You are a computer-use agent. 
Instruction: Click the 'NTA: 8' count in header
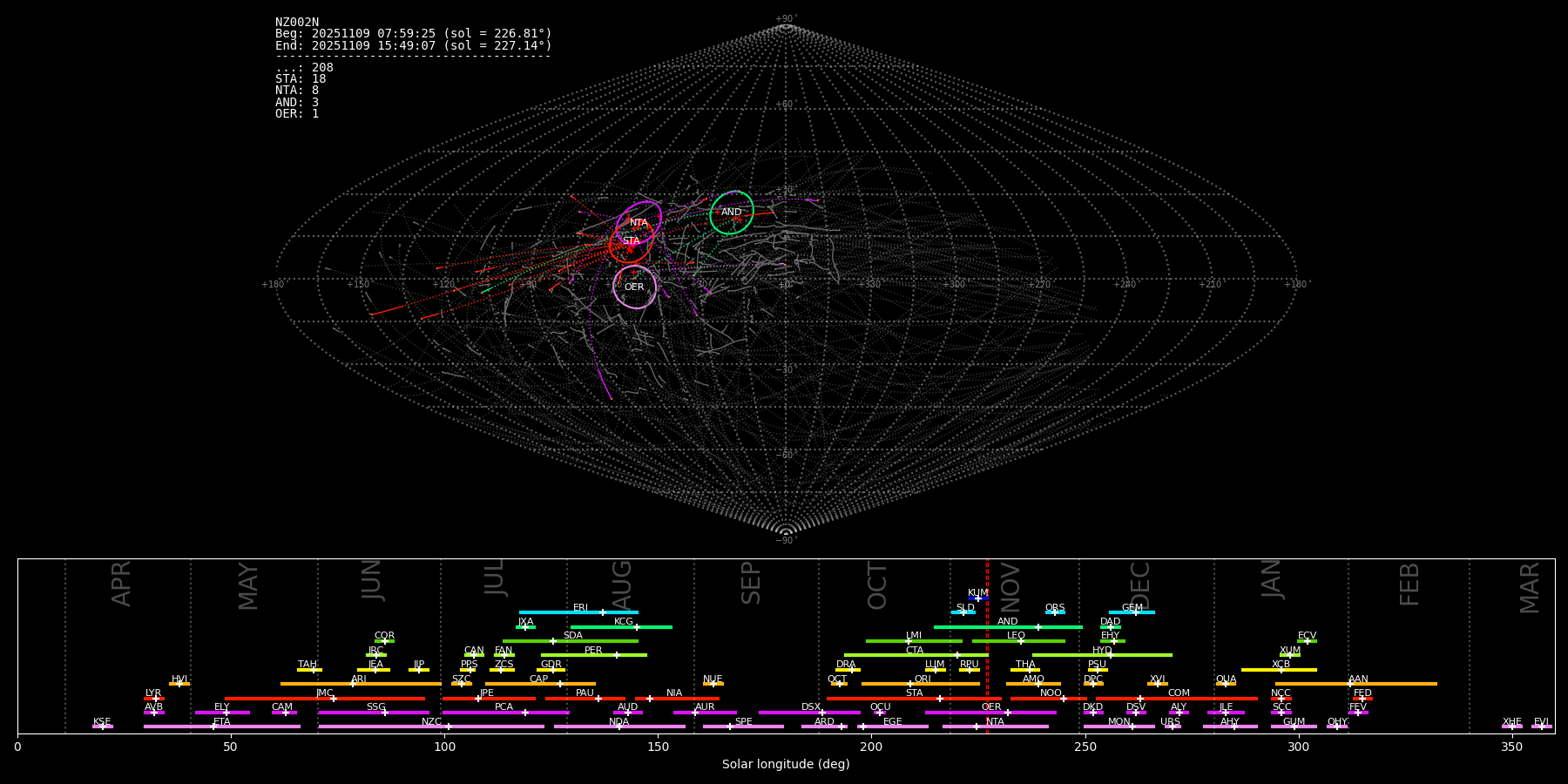(x=297, y=91)
